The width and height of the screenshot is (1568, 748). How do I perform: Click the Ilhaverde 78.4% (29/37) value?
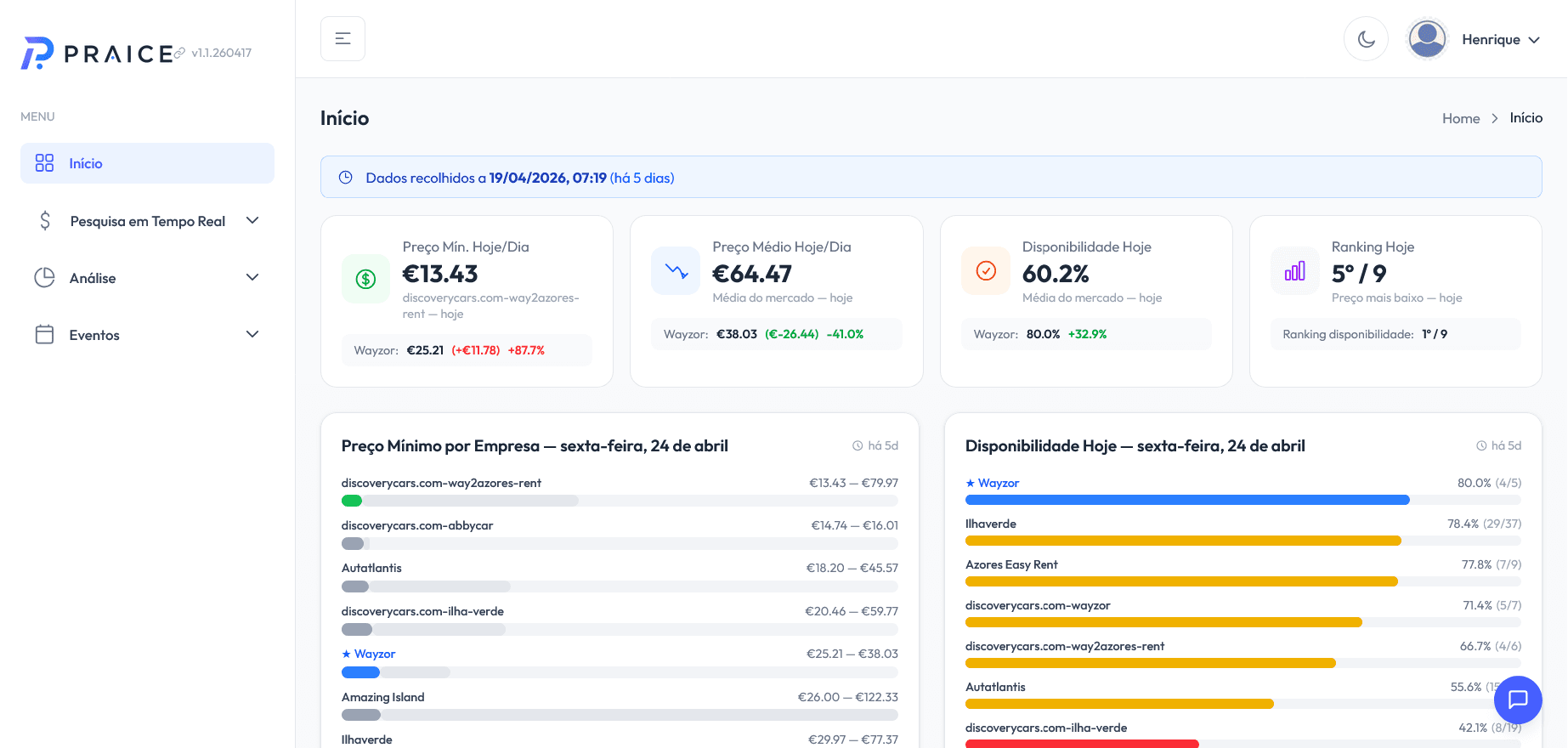[x=1485, y=524]
